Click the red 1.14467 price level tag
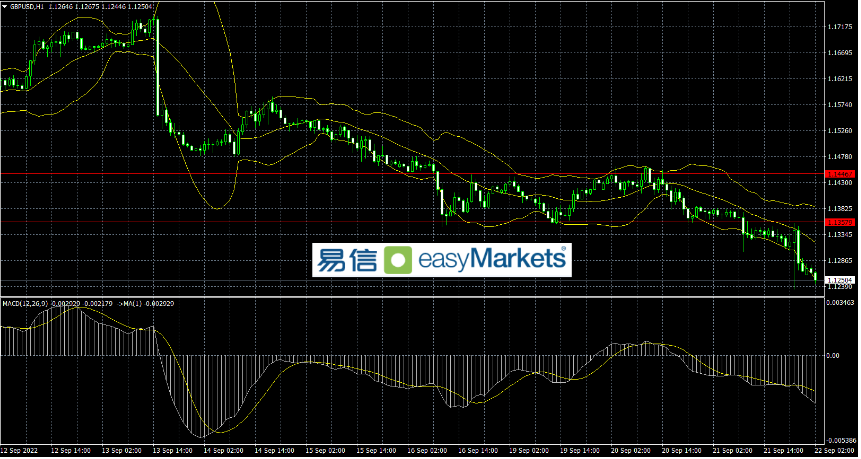Screen dimensions: 861x459 pyautogui.click(x=840, y=173)
